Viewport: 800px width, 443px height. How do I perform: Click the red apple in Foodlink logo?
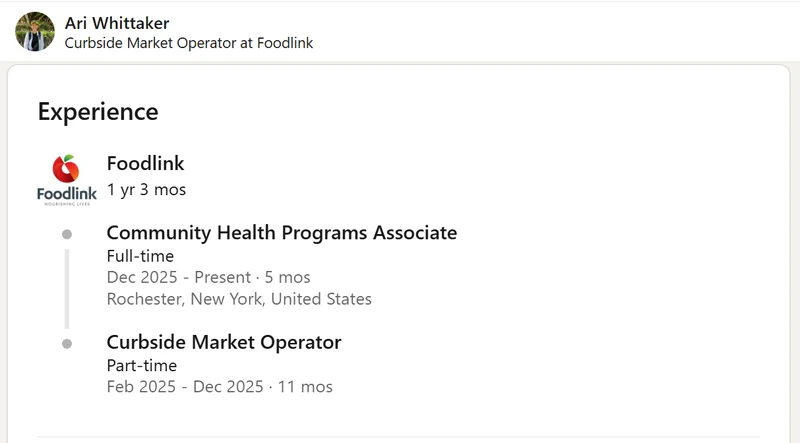point(66,169)
